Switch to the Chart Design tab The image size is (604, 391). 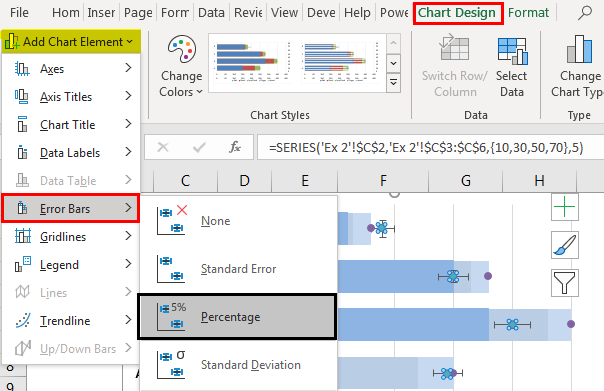[457, 13]
